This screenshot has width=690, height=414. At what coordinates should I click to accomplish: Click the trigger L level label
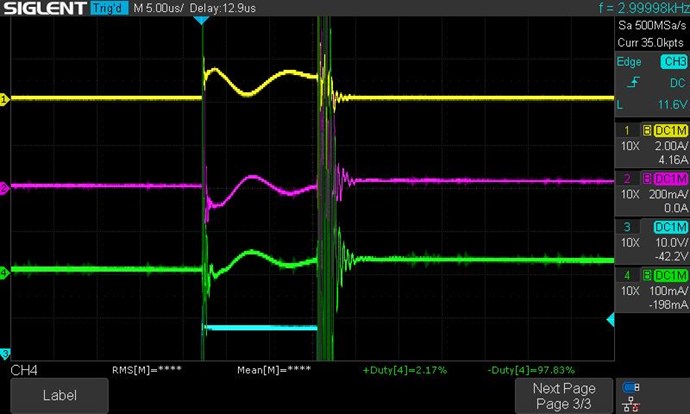[620, 105]
